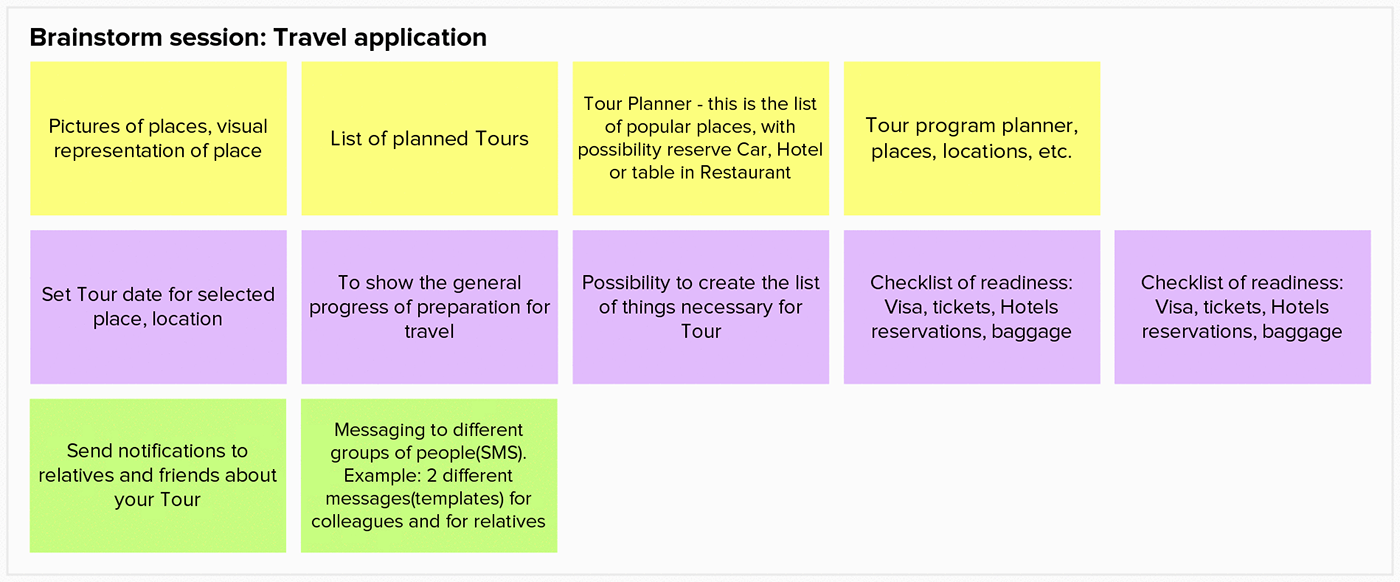Screen dimensions: 1400x582
Task: Click the Tour Planner popular places note
Action: 700,138
